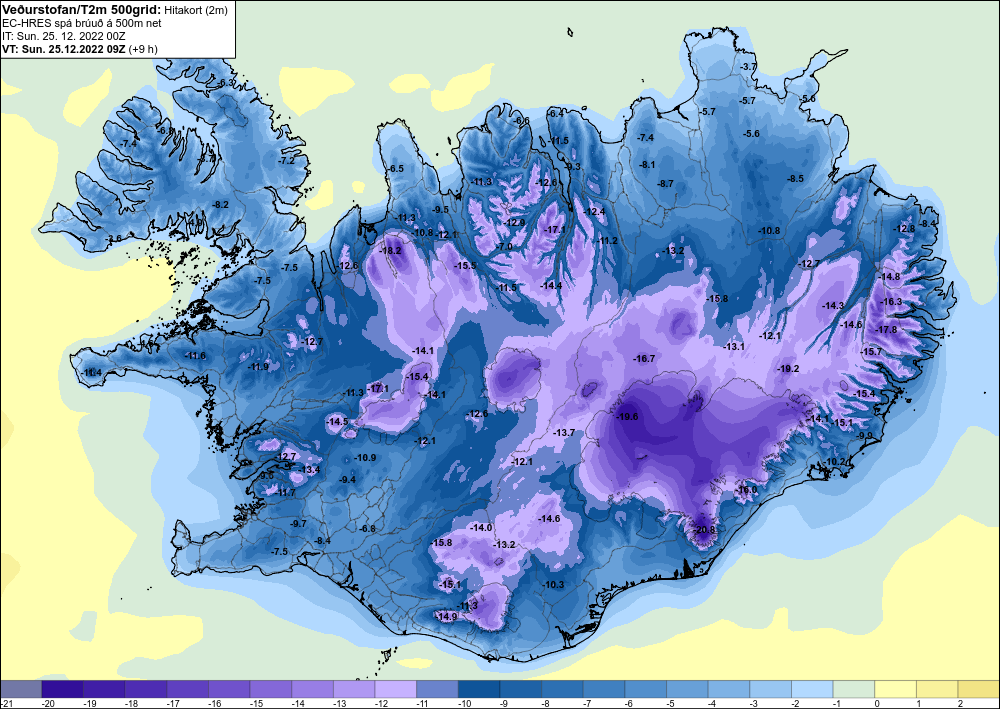Click the -8.7 temperature label
The image size is (1000, 709).
(665, 184)
